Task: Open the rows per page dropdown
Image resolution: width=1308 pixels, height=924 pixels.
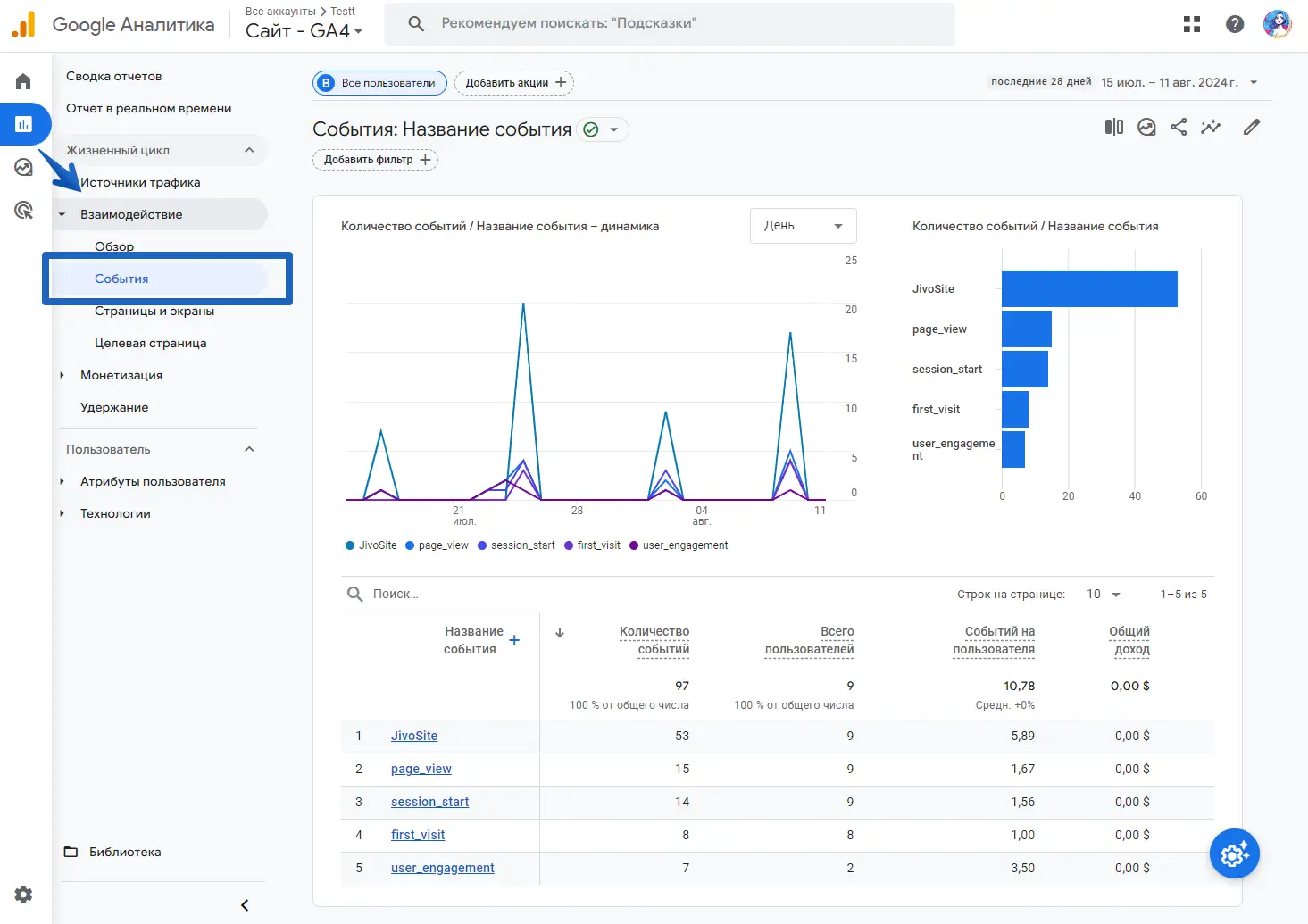Action: [1104, 595]
